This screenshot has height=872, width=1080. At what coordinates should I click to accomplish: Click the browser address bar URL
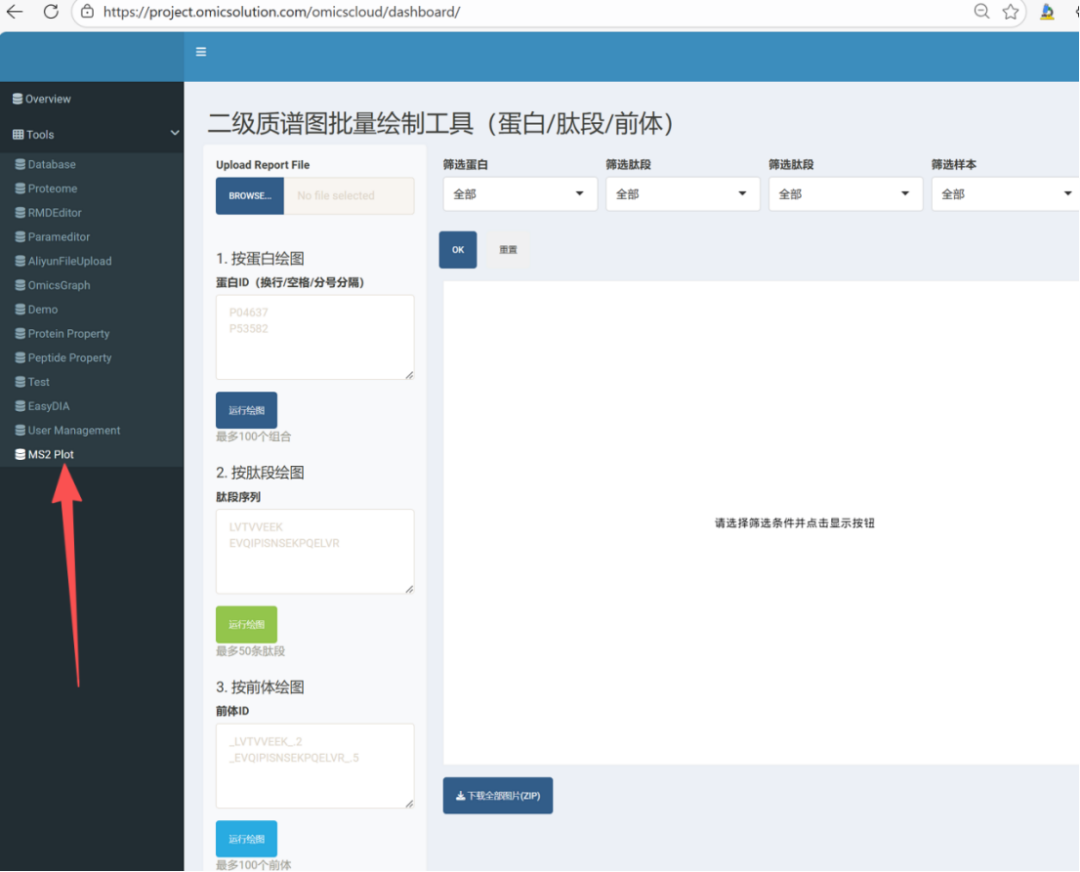pyautogui.click(x=282, y=12)
